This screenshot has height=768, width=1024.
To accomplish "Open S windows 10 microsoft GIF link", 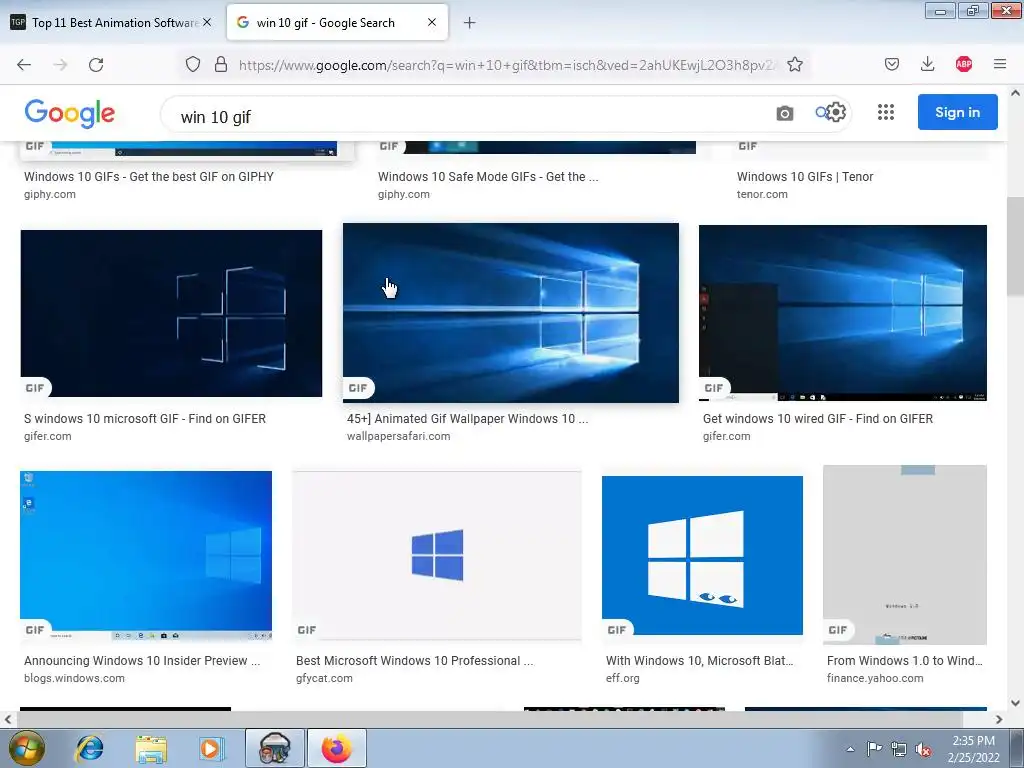I will tap(145, 419).
